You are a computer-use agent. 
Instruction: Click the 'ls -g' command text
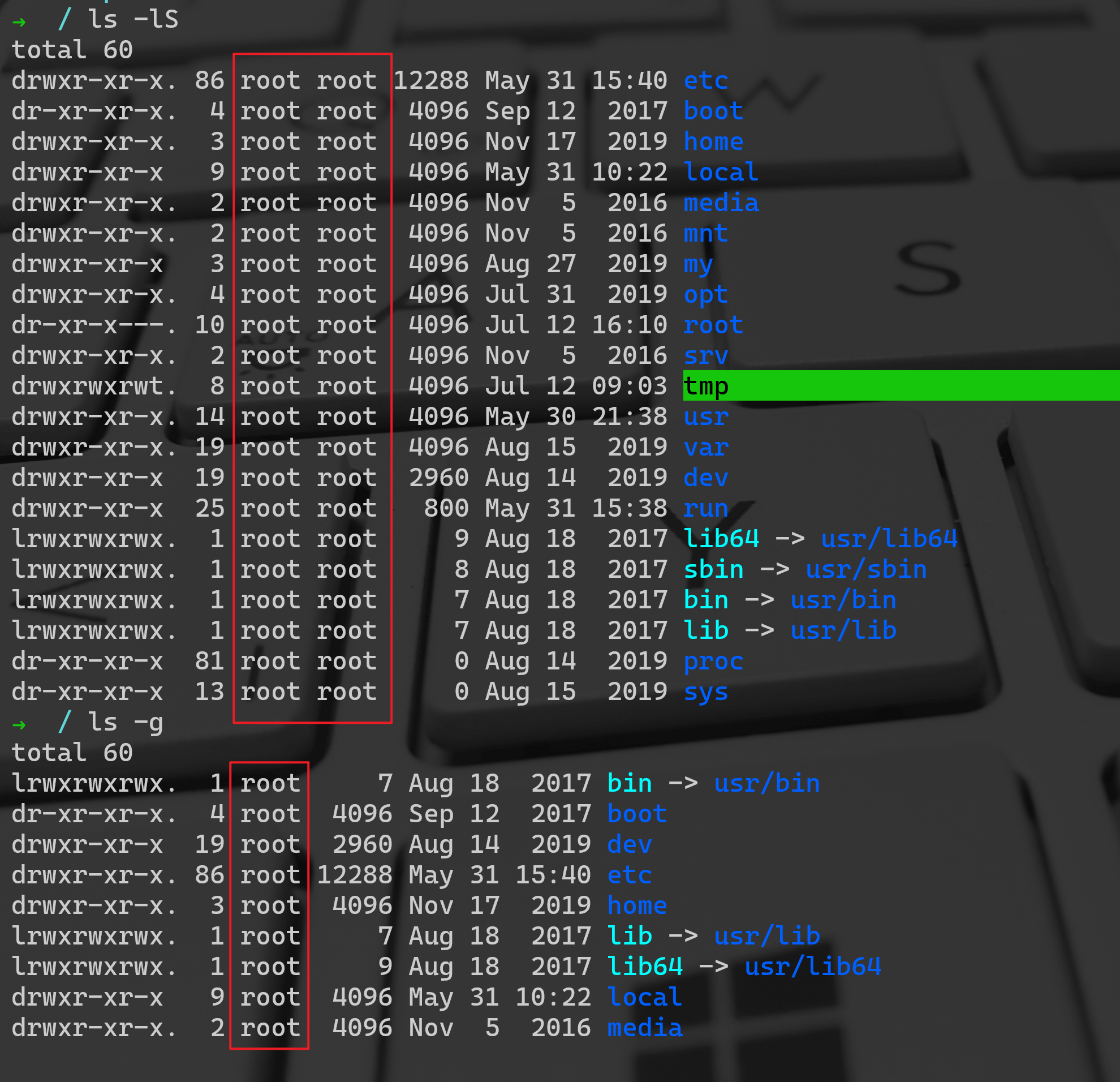125,723
